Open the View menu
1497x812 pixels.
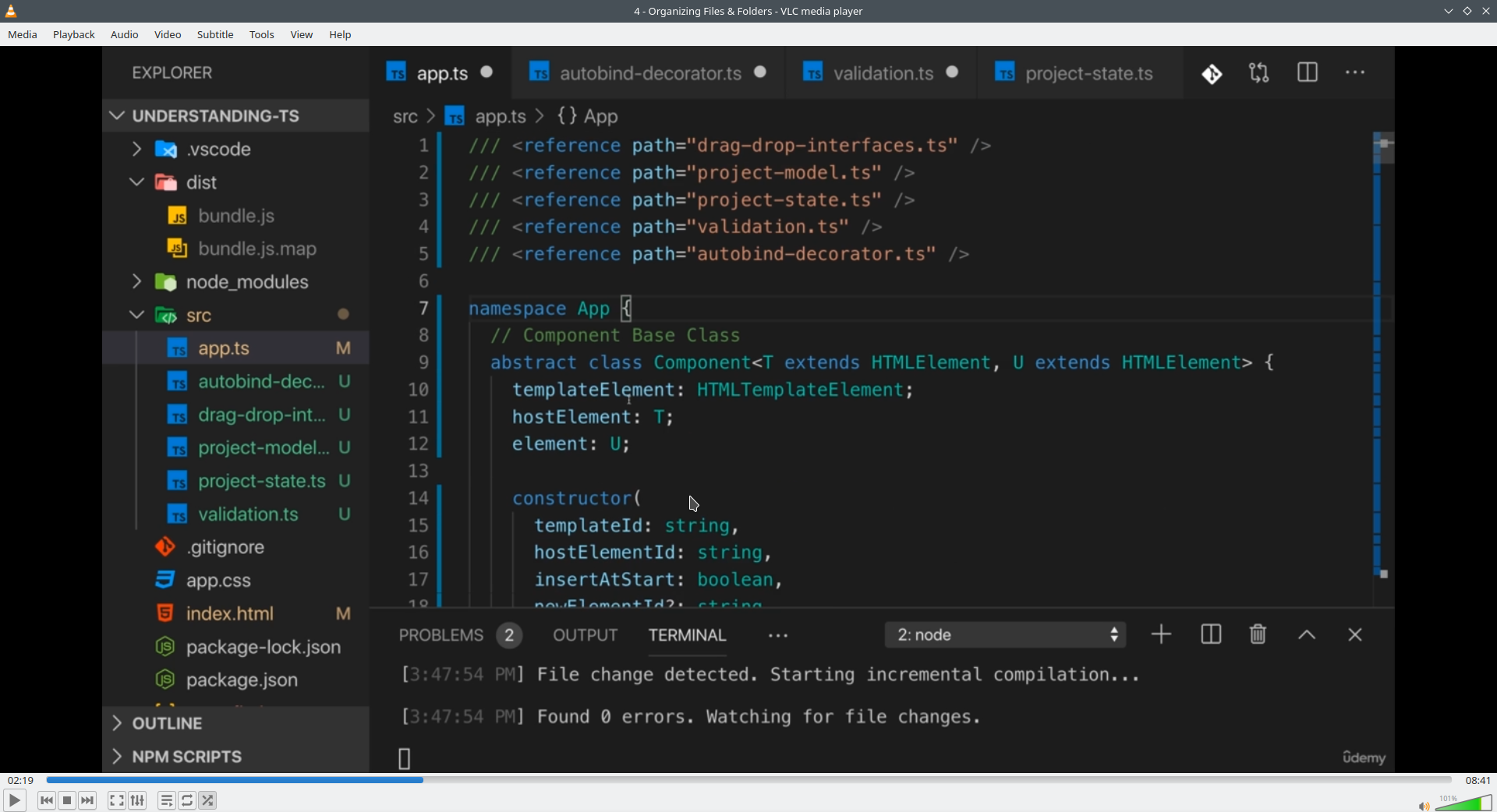point(302,35)
